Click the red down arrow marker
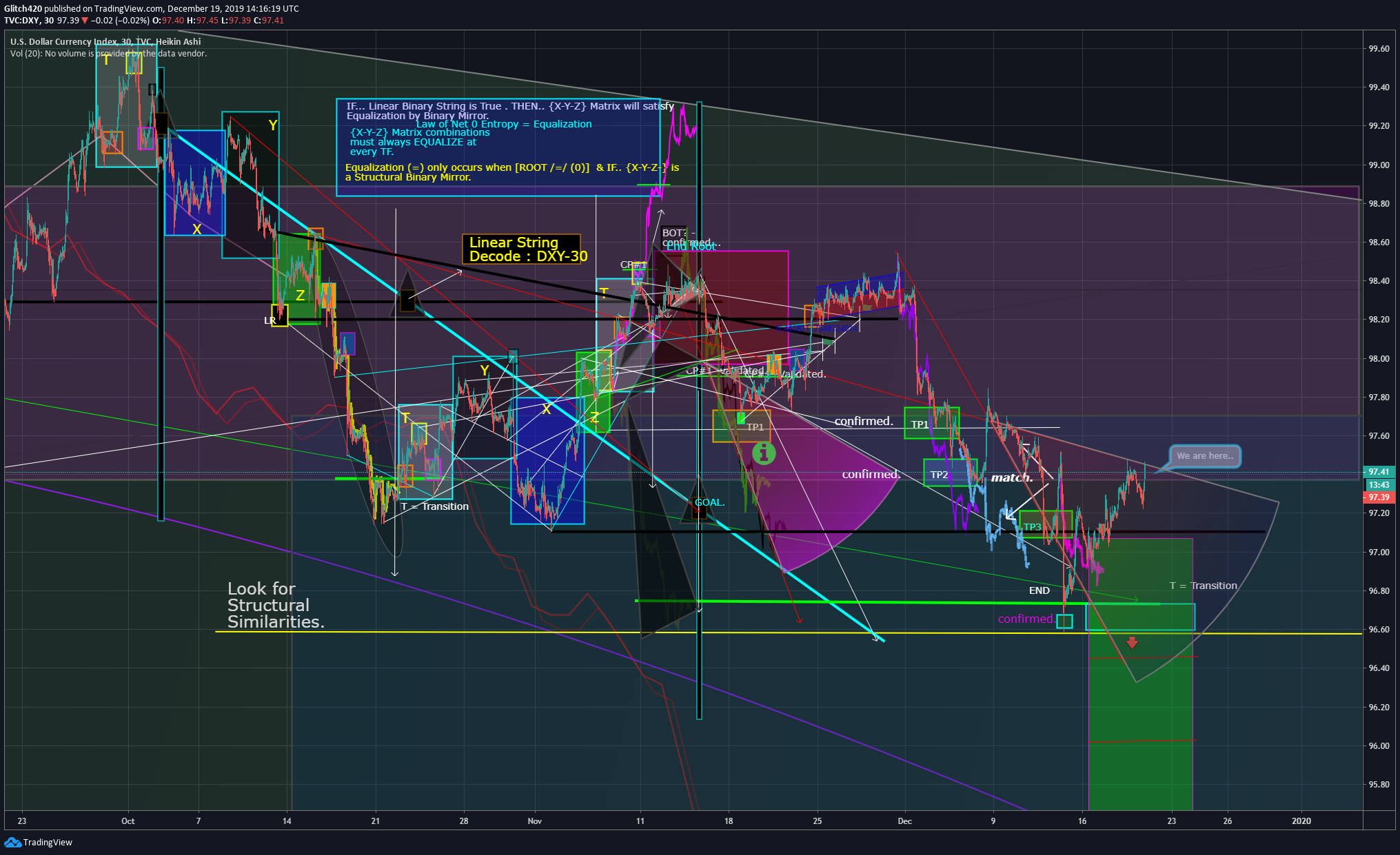 click(1132, 642)
